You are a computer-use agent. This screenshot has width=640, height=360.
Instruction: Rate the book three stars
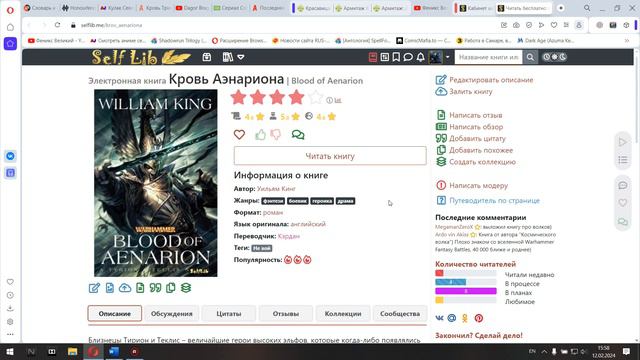coord(277,98)
